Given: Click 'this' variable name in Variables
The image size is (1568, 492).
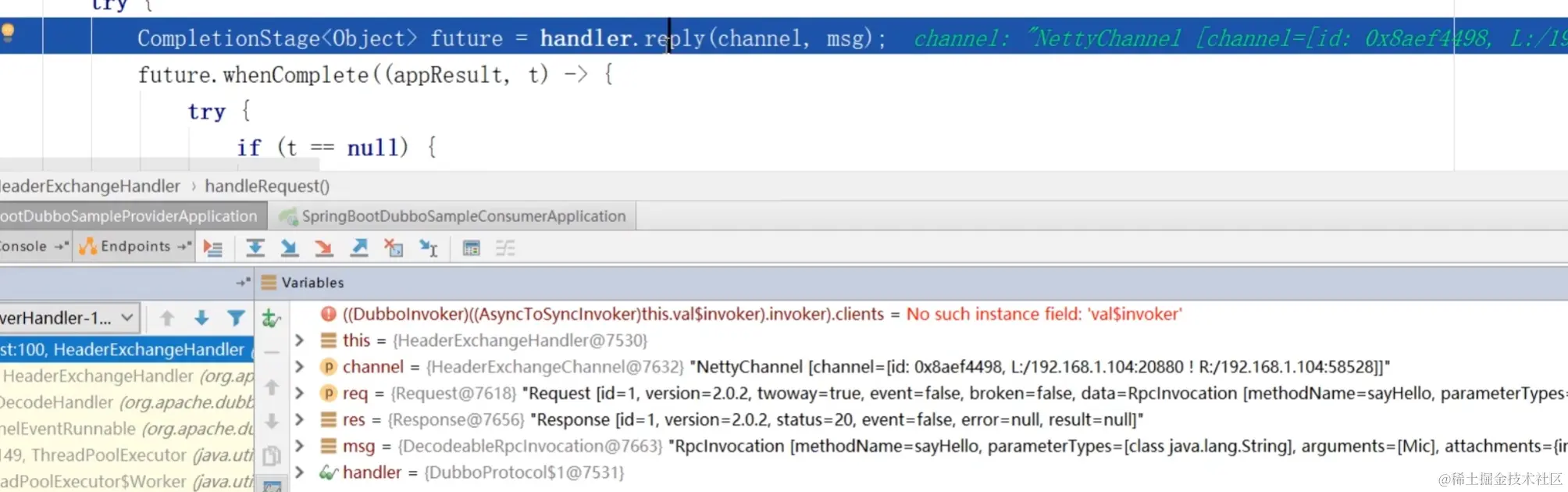Looking at the screenshot, I should [356, 340].
